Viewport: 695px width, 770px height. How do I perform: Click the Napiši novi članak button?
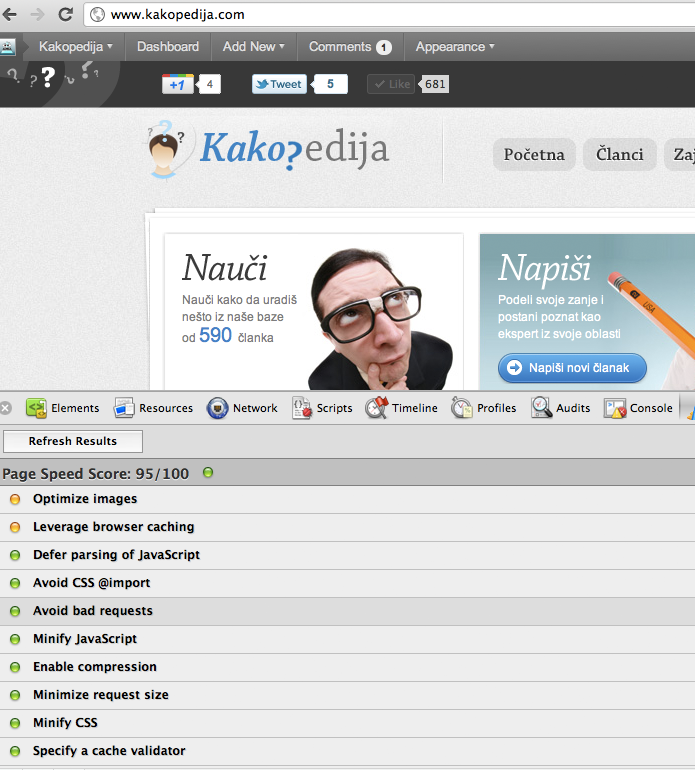(x=572, y=368)
